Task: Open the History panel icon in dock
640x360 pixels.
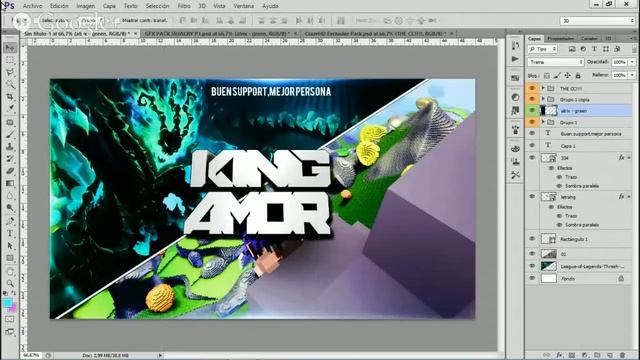Action: click(x=515, y=46)
